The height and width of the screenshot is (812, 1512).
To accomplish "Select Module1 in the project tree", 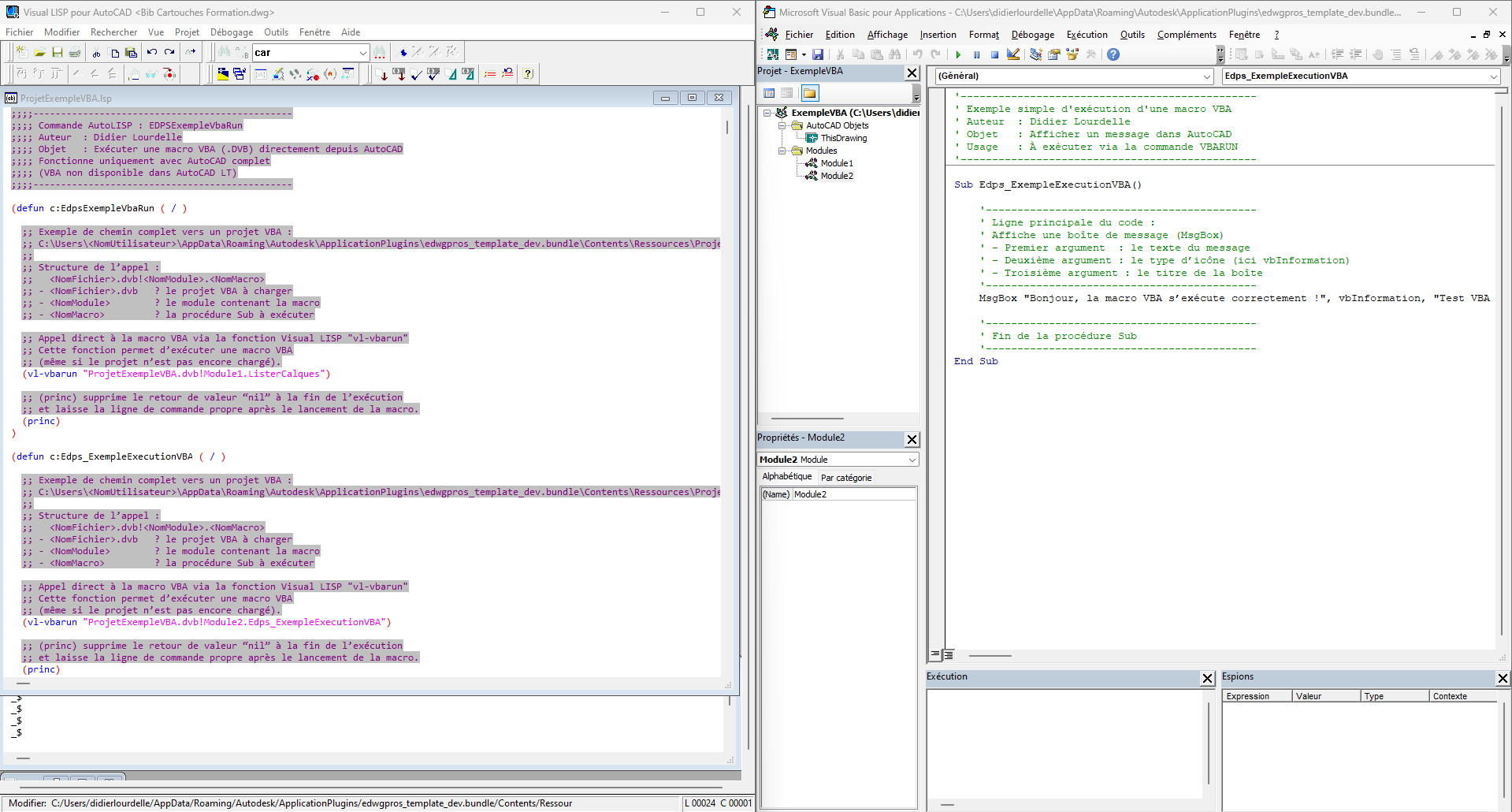I will click(836, 163).
